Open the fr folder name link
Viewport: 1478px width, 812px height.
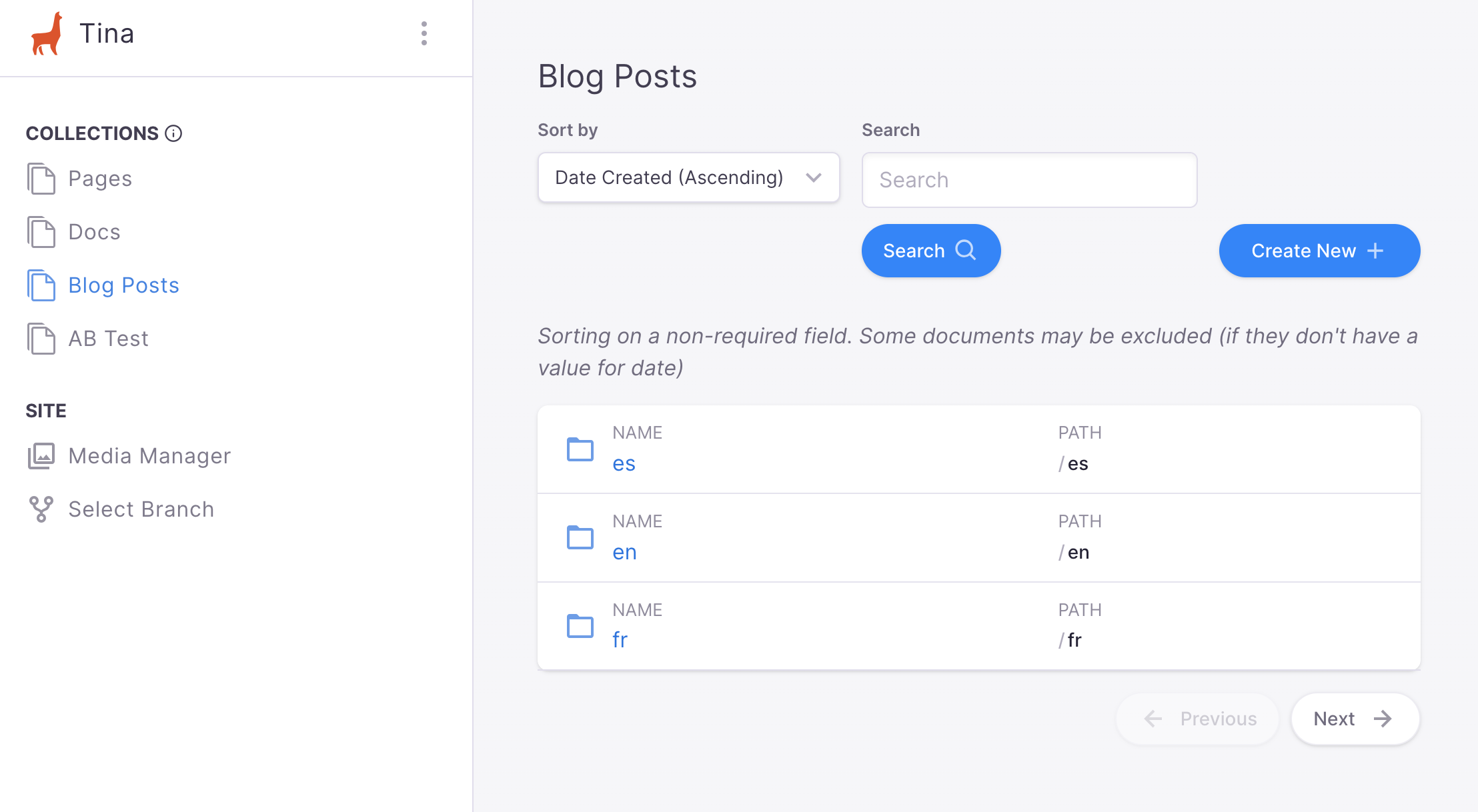coord(620,640)
